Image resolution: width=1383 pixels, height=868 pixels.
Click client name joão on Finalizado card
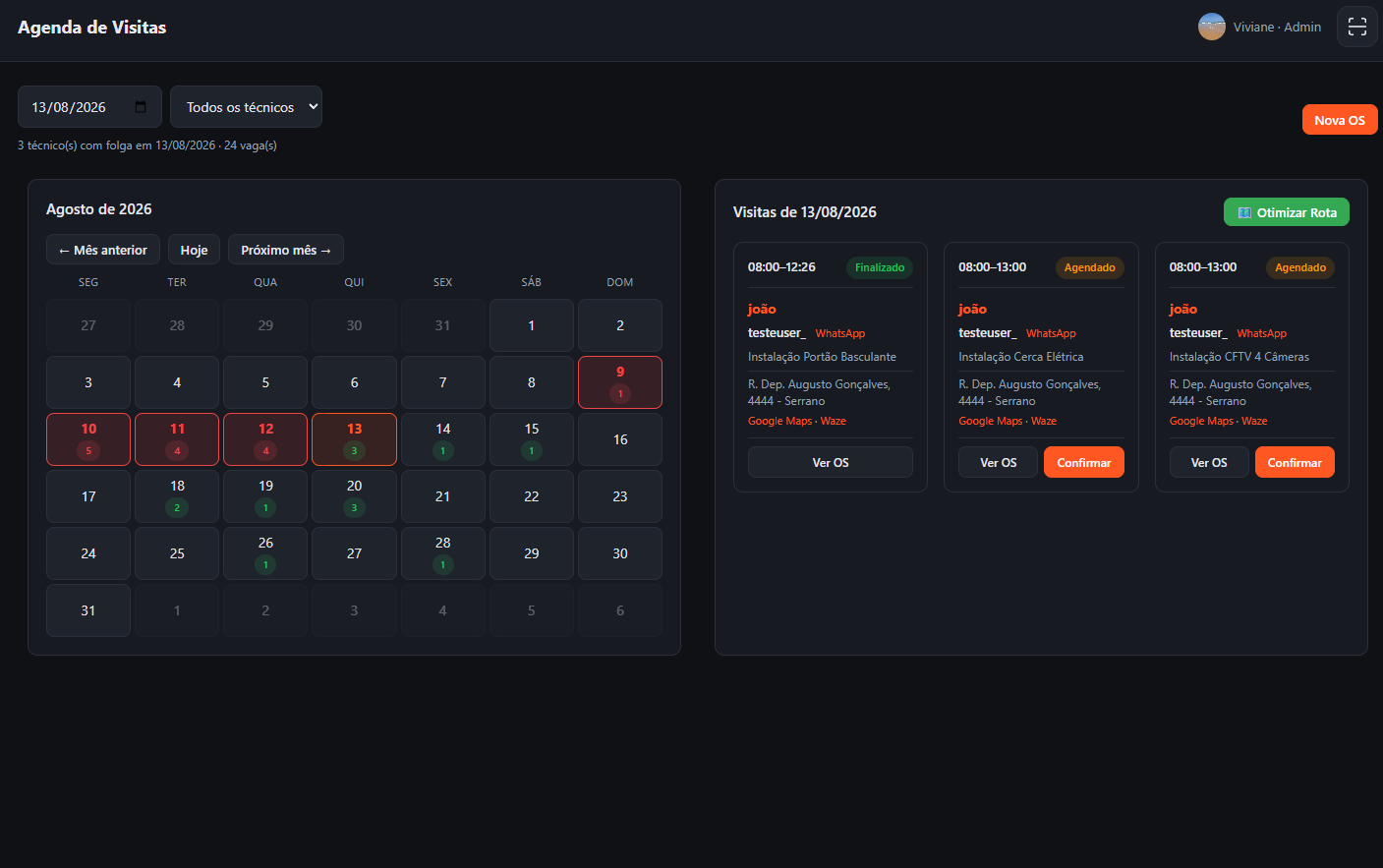(762, 309)
